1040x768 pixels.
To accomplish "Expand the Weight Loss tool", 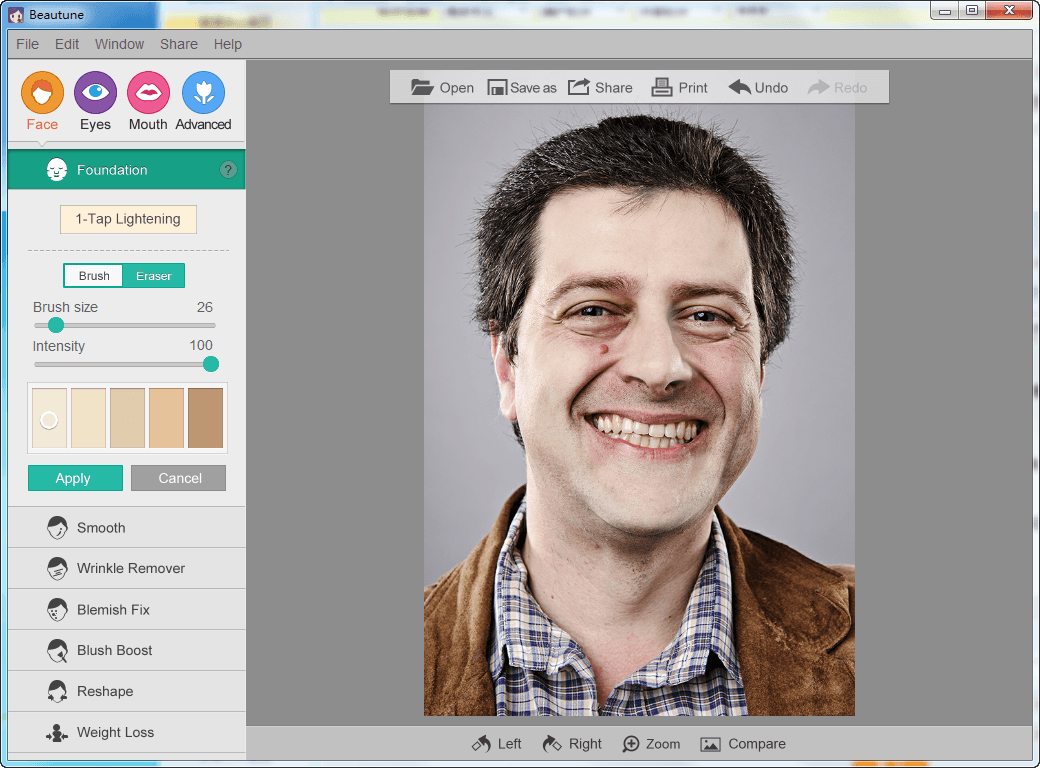I will point(127,733).
